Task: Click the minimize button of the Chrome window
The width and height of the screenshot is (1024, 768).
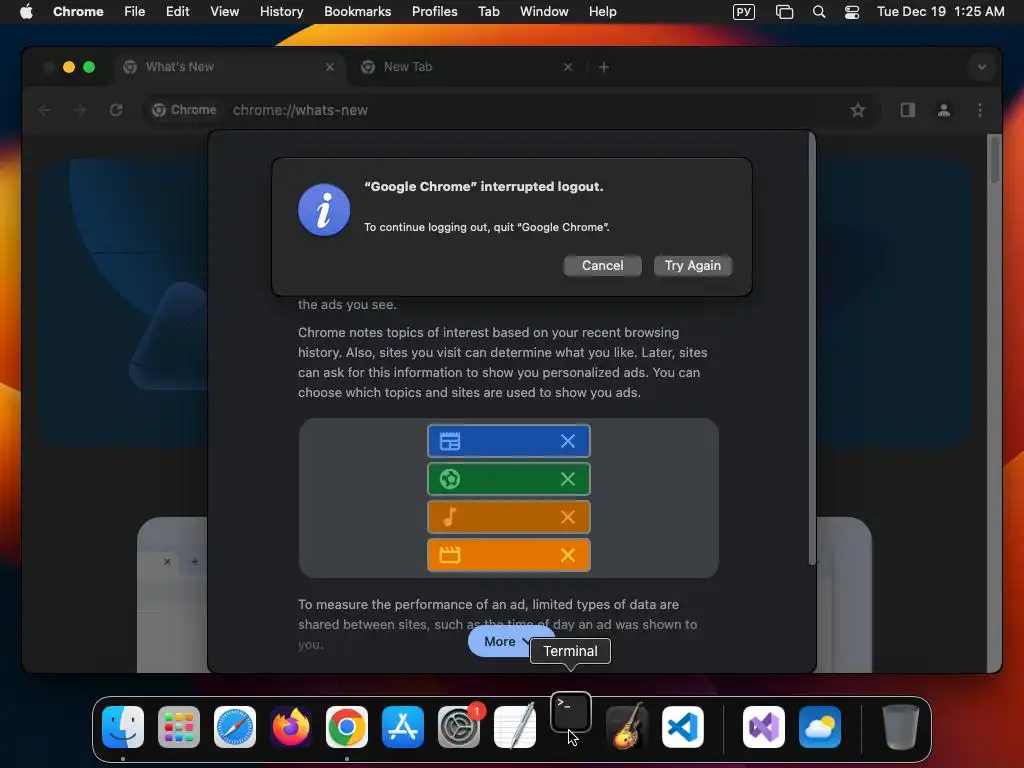Action: click(69, 67)
